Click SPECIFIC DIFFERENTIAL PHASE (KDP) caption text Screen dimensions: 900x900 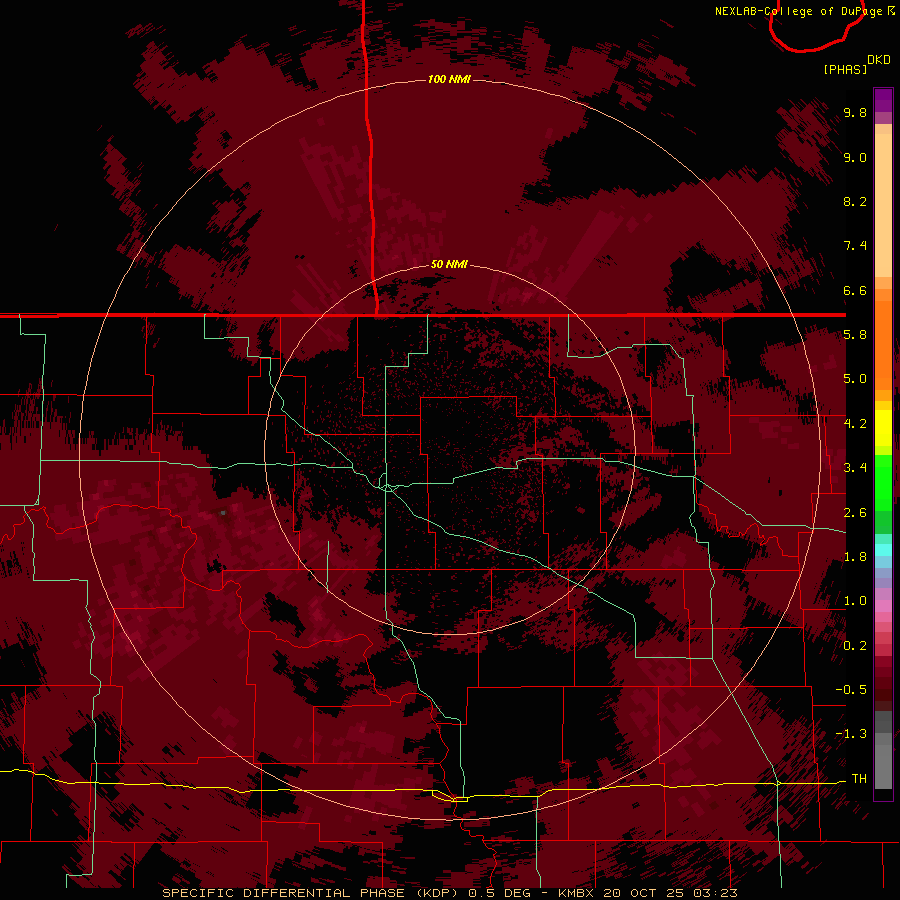(x=312, y=893)
